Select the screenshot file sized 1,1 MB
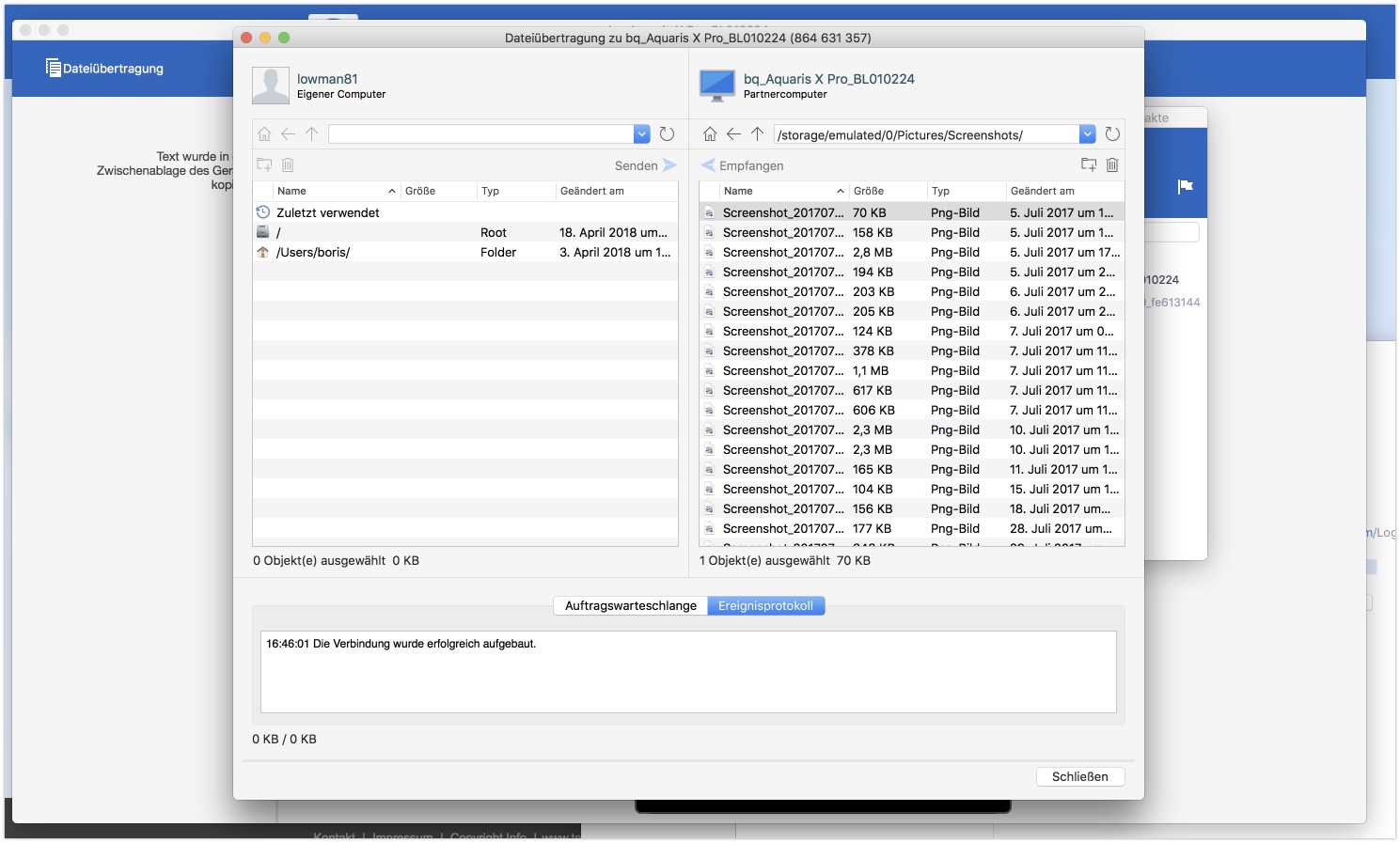 [912, 370]
